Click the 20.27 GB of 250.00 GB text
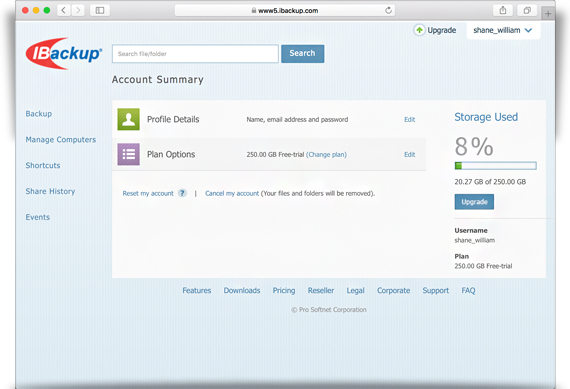Image resolution: width=570 pixels, height=389 pixels. pyautogui.click(x=490, y=182)
